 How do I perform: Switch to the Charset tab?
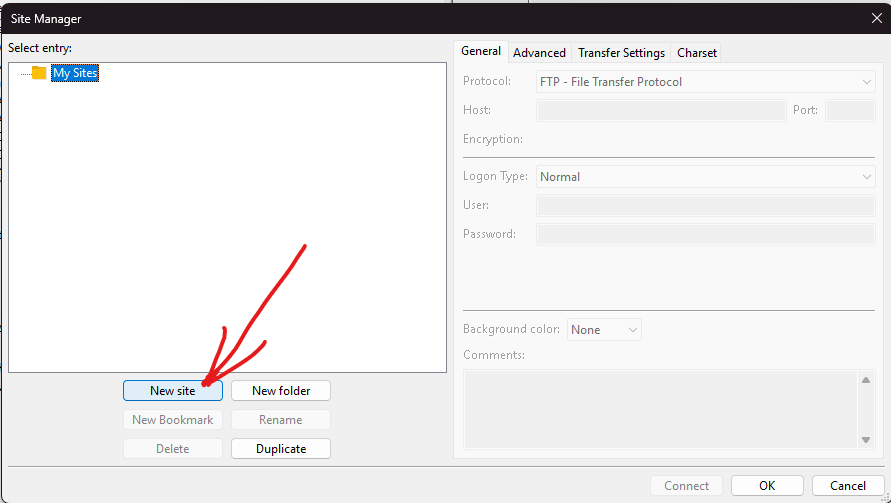697,53
